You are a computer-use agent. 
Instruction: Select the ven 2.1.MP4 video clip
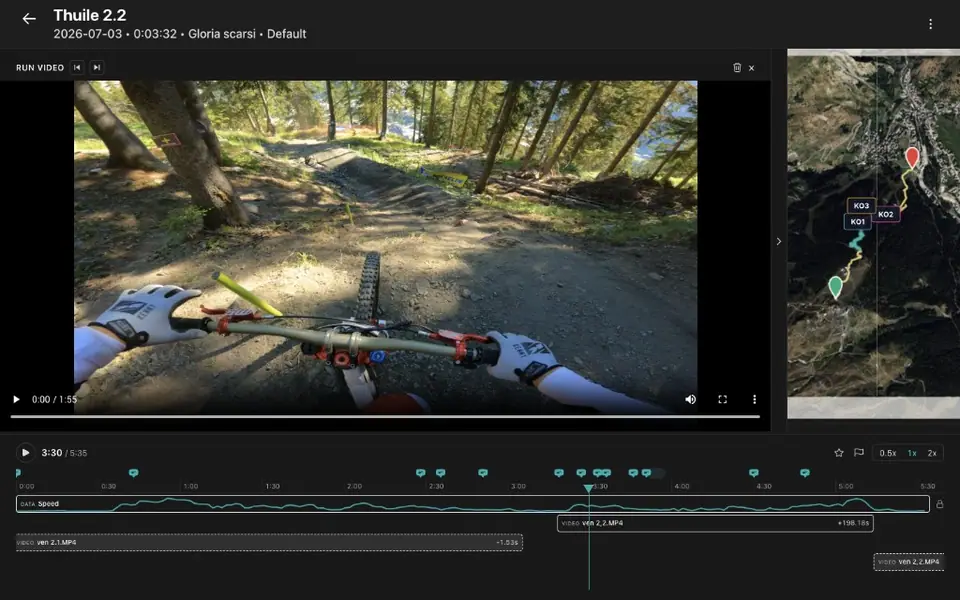click(x=269, y=542)
